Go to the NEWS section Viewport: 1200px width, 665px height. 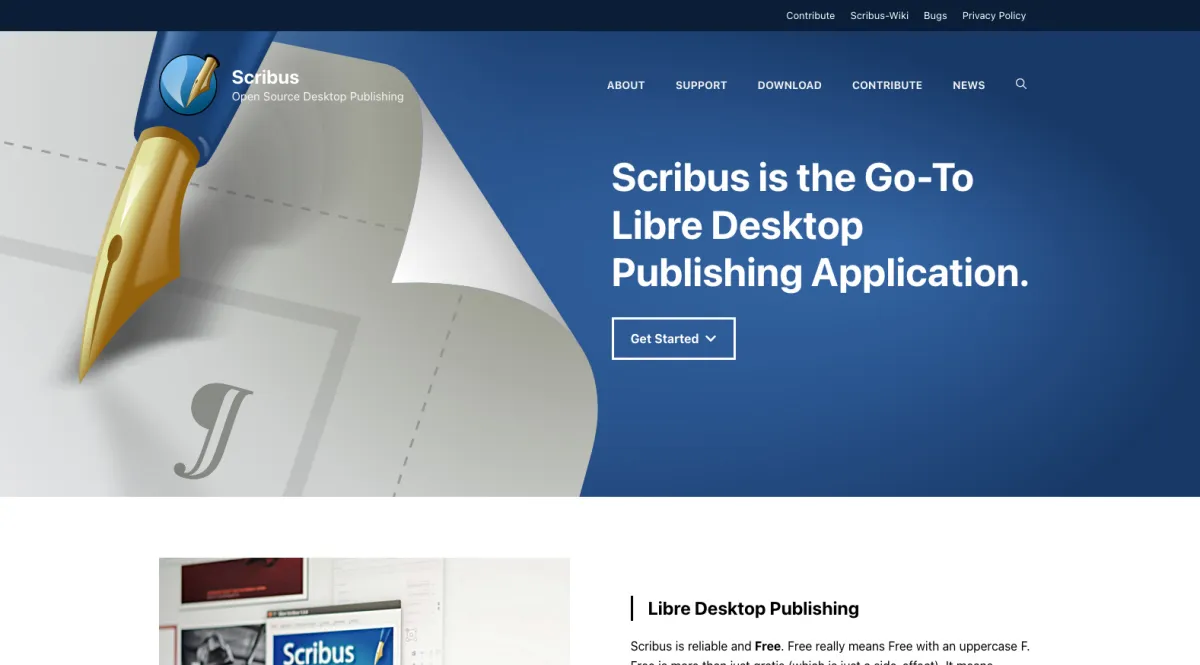(x=969, y=85)
